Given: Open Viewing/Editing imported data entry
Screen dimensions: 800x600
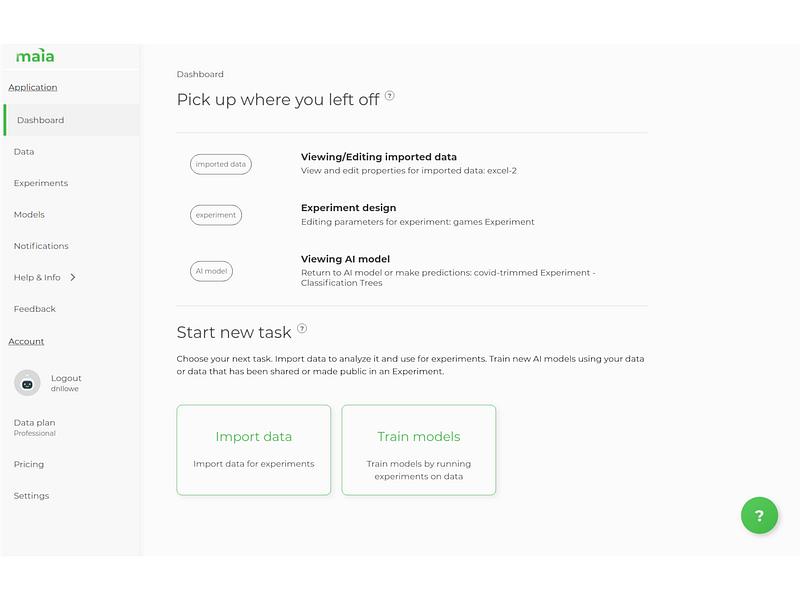Looking at the screenshot, I should [379, 157].
